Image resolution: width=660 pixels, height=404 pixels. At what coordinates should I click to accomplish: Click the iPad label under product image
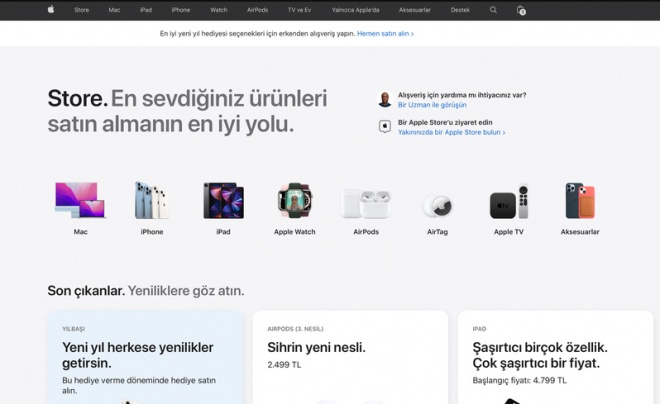pyautogui.click(x=223, y=232)
